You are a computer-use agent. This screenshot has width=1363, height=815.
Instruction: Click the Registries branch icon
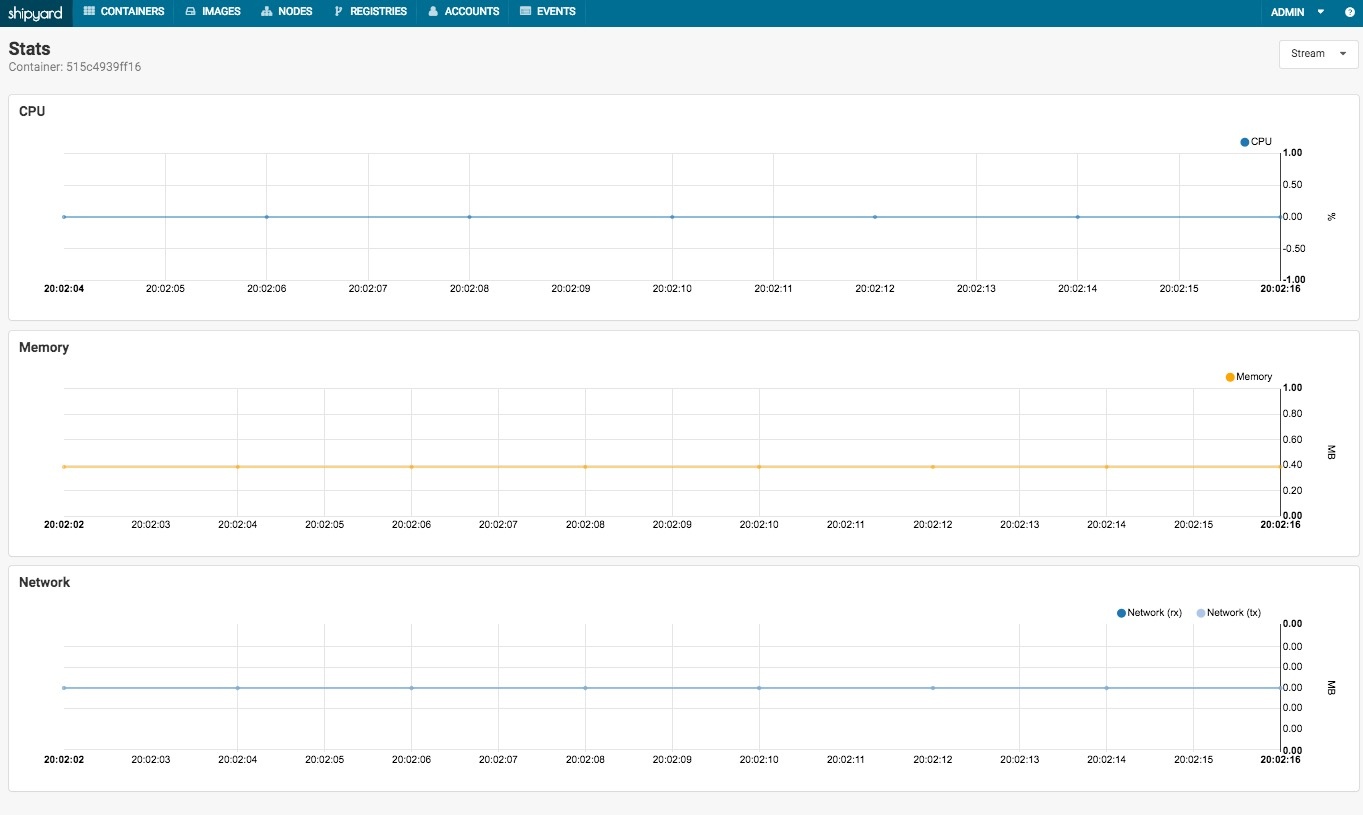[x=339, y=12]
